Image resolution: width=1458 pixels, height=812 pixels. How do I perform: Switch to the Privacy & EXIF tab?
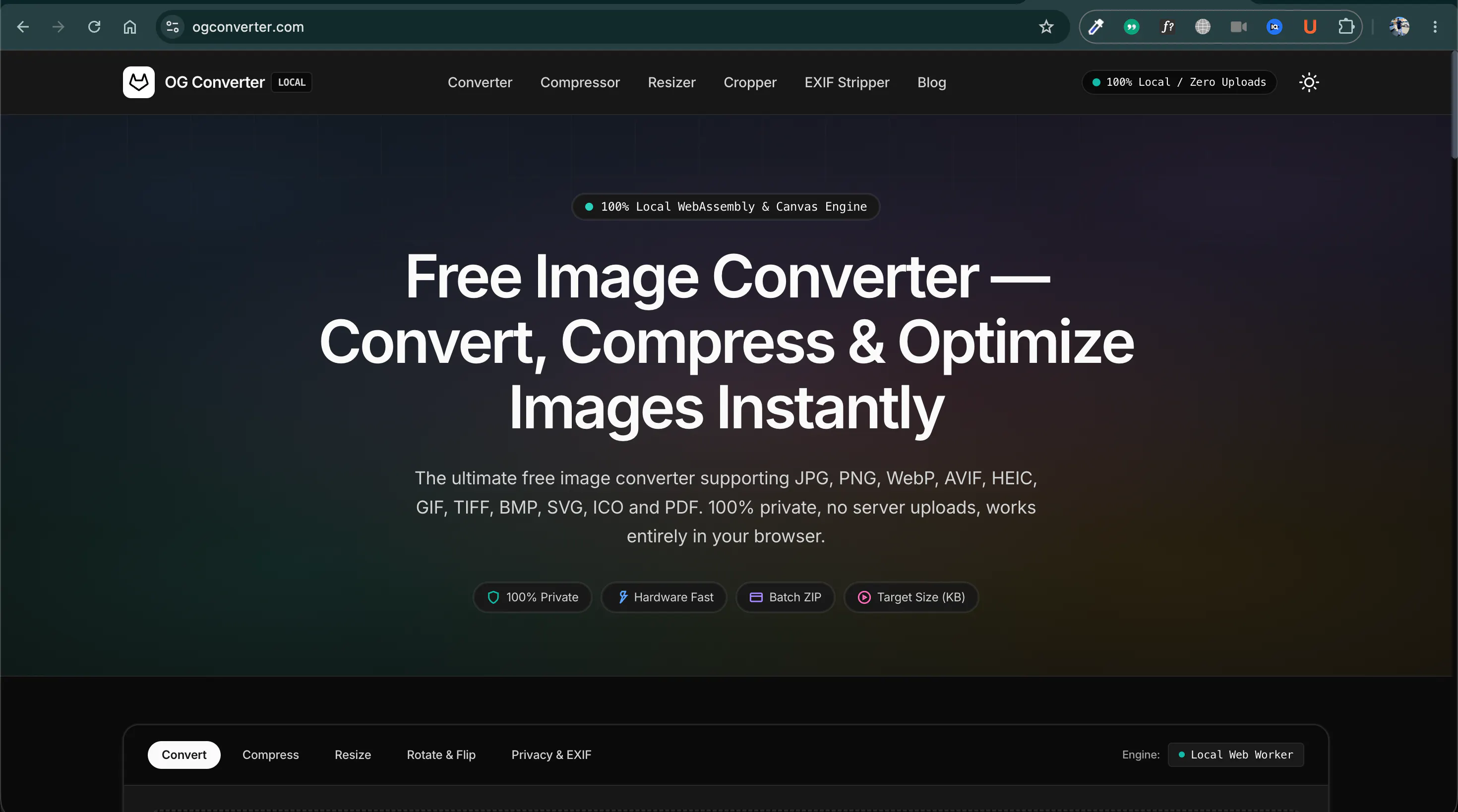click(x=551, y=754)
